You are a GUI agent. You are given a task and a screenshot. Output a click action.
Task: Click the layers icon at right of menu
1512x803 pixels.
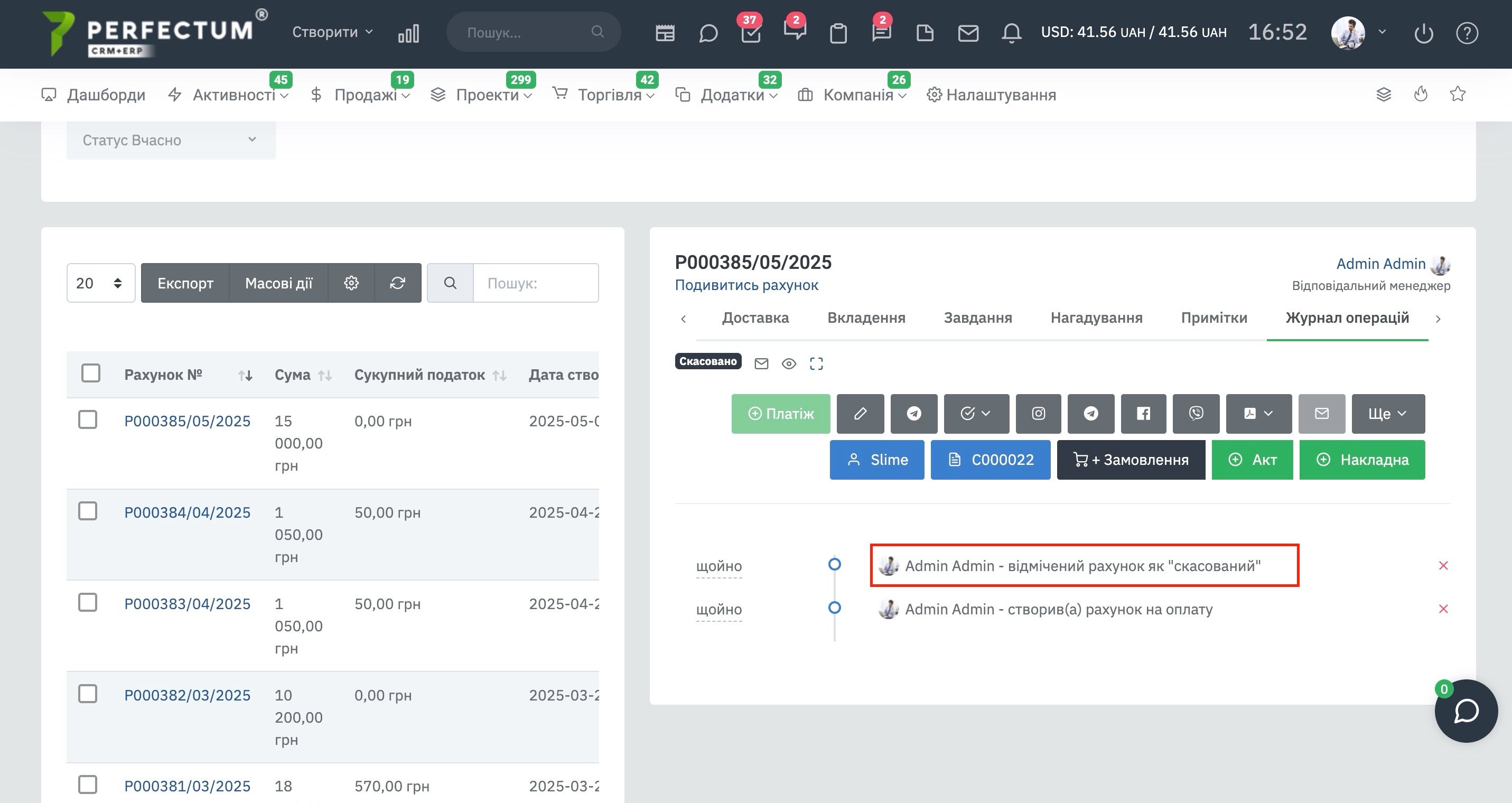tap(1384, 95)
